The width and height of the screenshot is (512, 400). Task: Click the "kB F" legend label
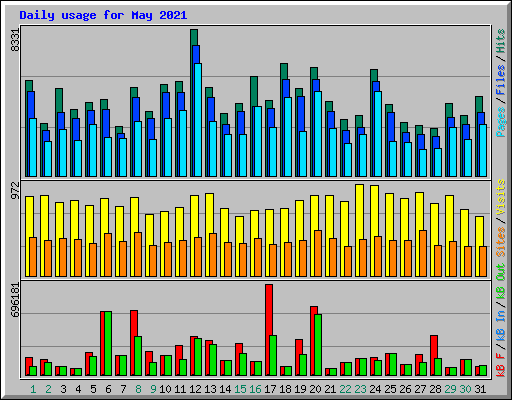click(501, 364)
